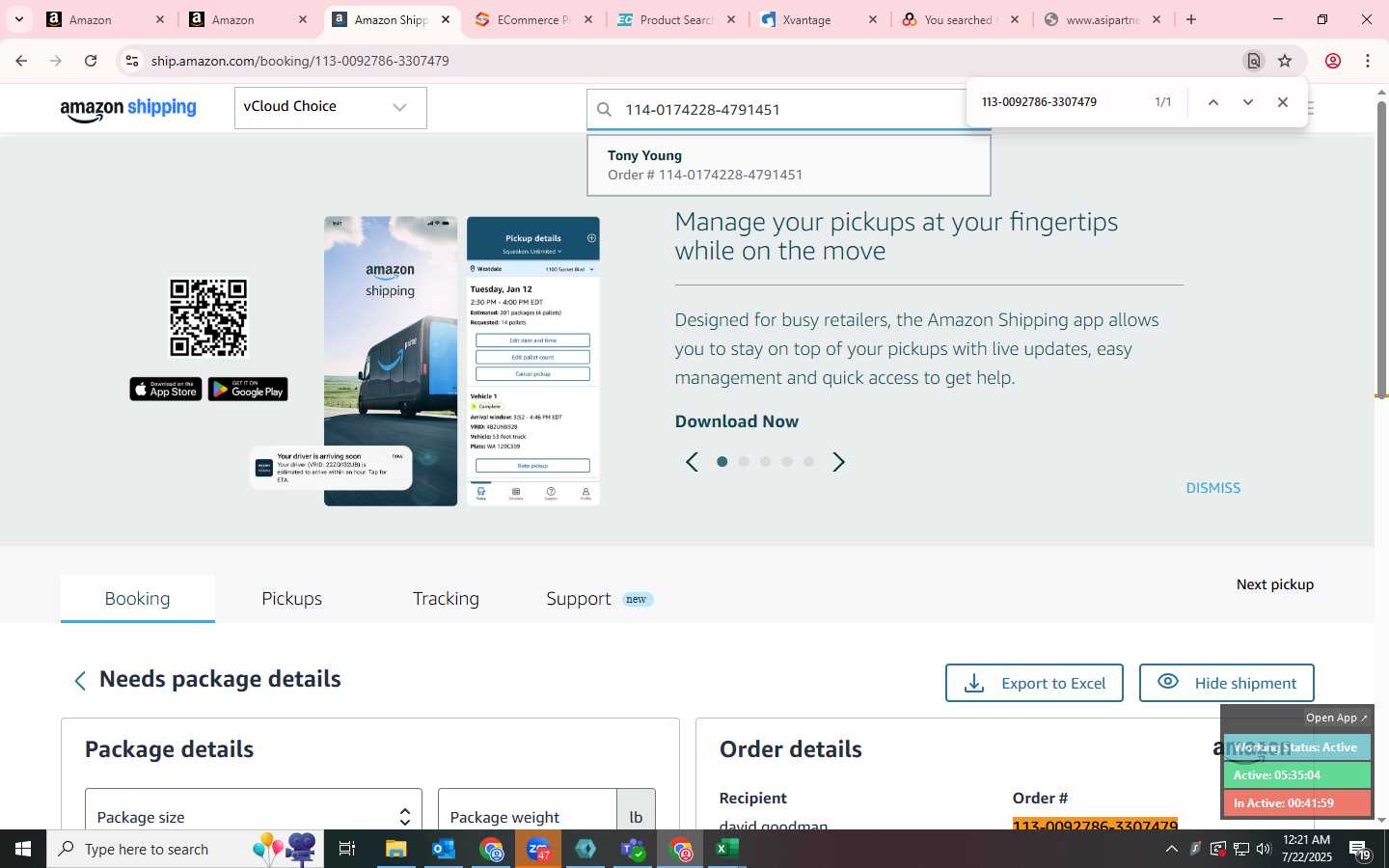Open the Booking tab
This screenshot has width=1389, height=868.
pyautogui.click(x=138, y=599)
